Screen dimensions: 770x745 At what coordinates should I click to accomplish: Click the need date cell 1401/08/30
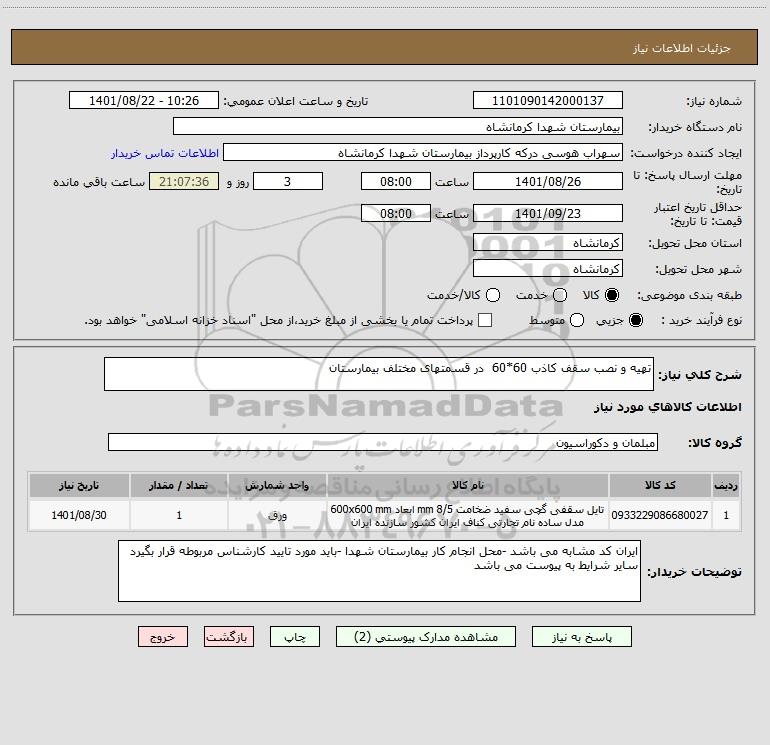pyautogui.click(x=79, y=515)
